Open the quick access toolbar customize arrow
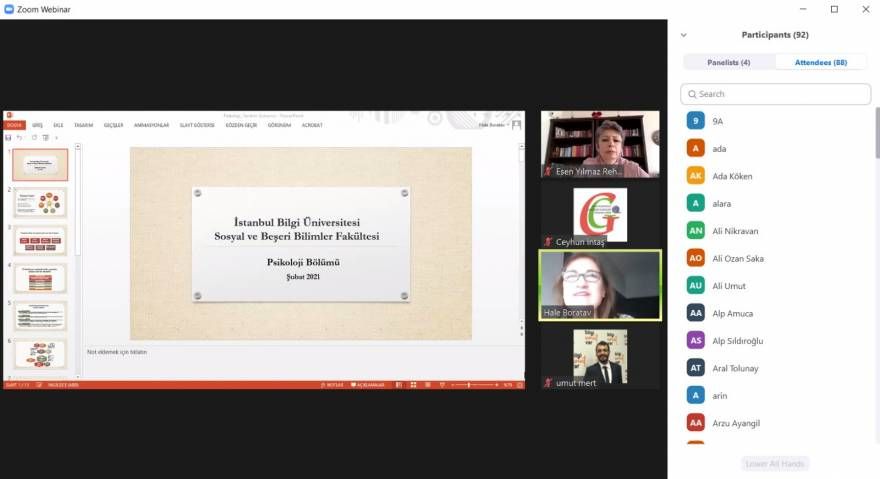Viewport: 880px width, 479px height. 56,138
